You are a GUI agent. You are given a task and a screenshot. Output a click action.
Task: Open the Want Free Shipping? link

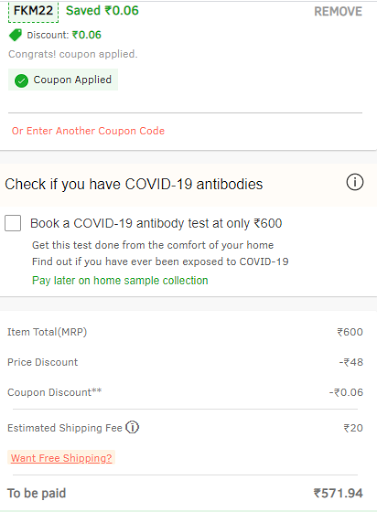(x=61, y=458)
